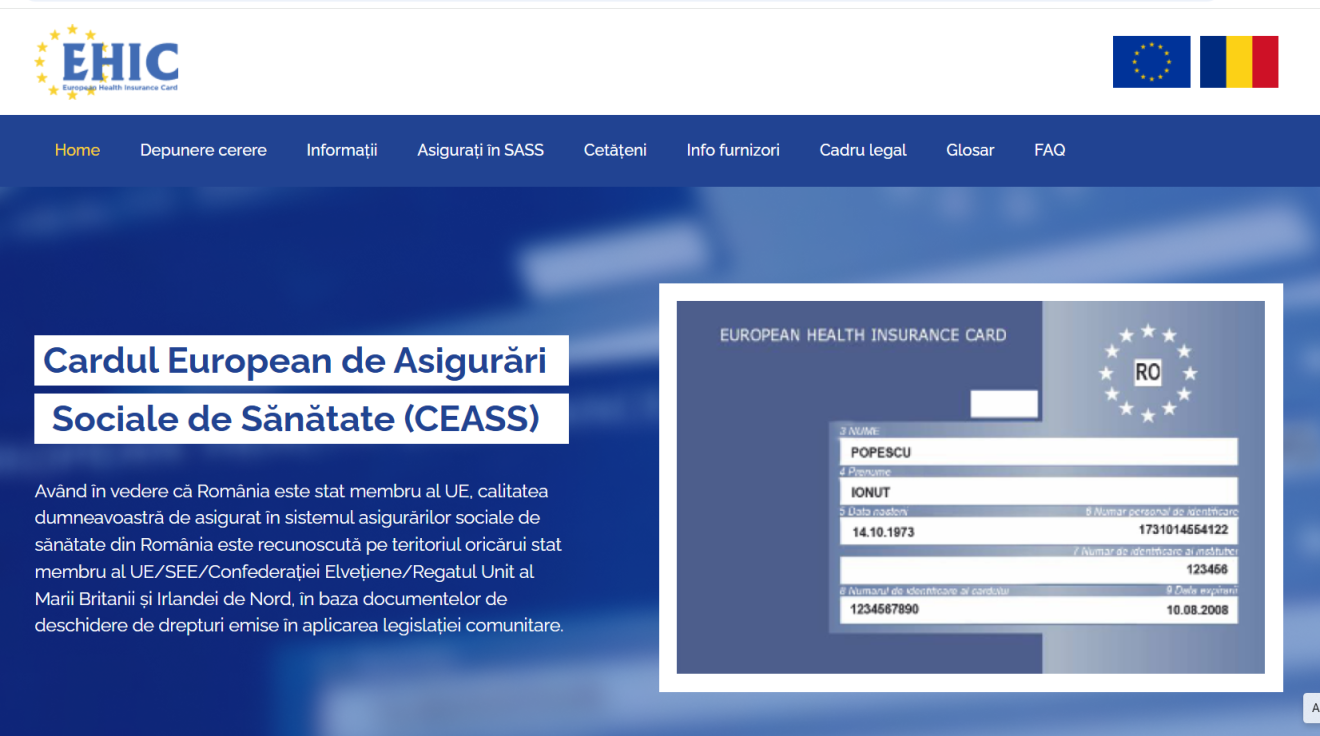This screenshot has width=1320, height=736.
Task: Click the RO star emblem on the card
Action: pyautogui.click(x=1147, y=373)
